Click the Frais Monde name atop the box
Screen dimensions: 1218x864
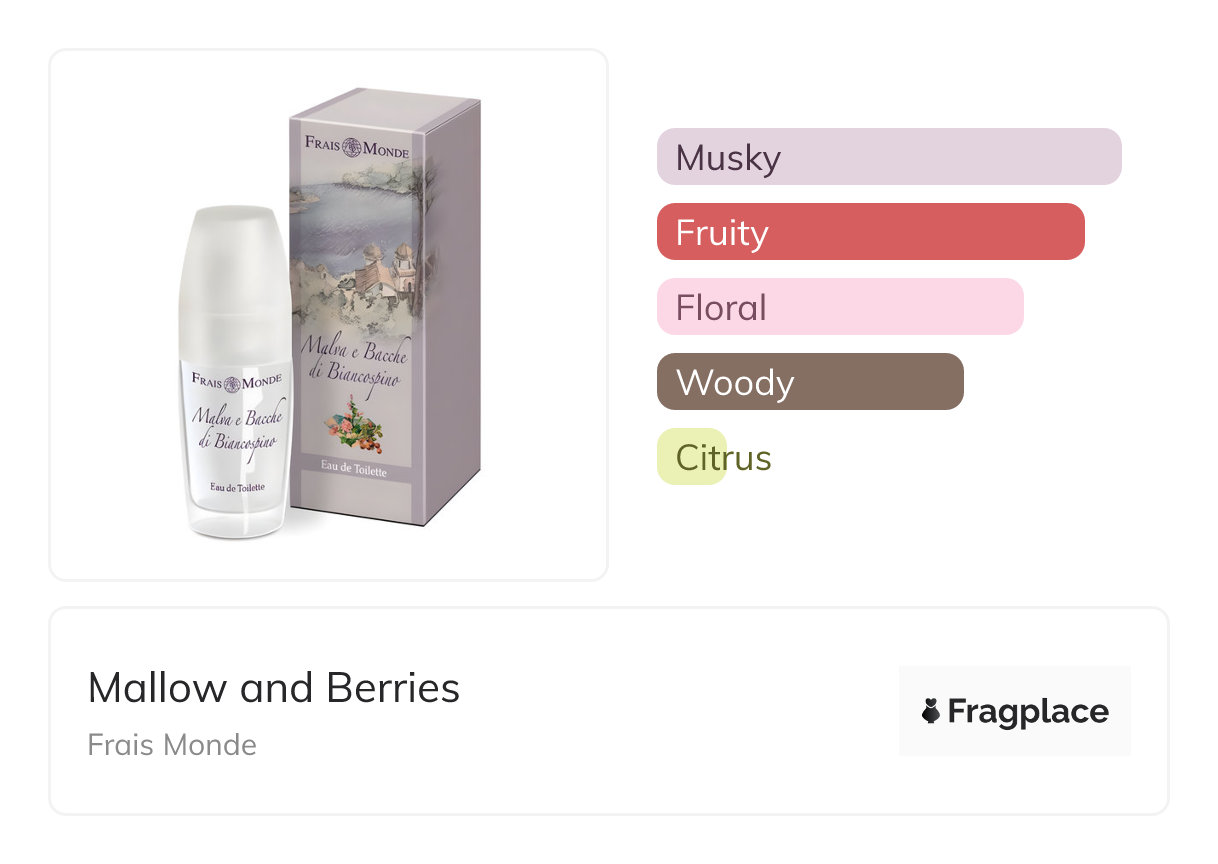tap(356, 147)
